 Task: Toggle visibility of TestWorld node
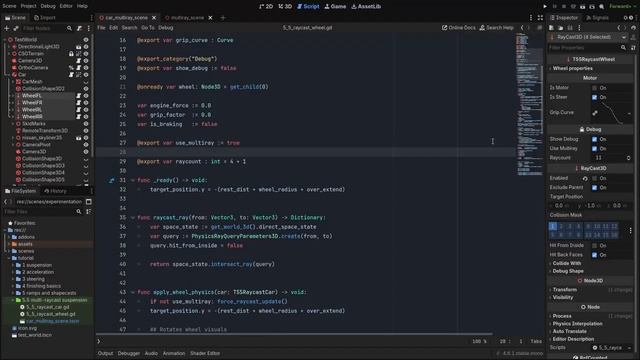click(x=86, y=40)
